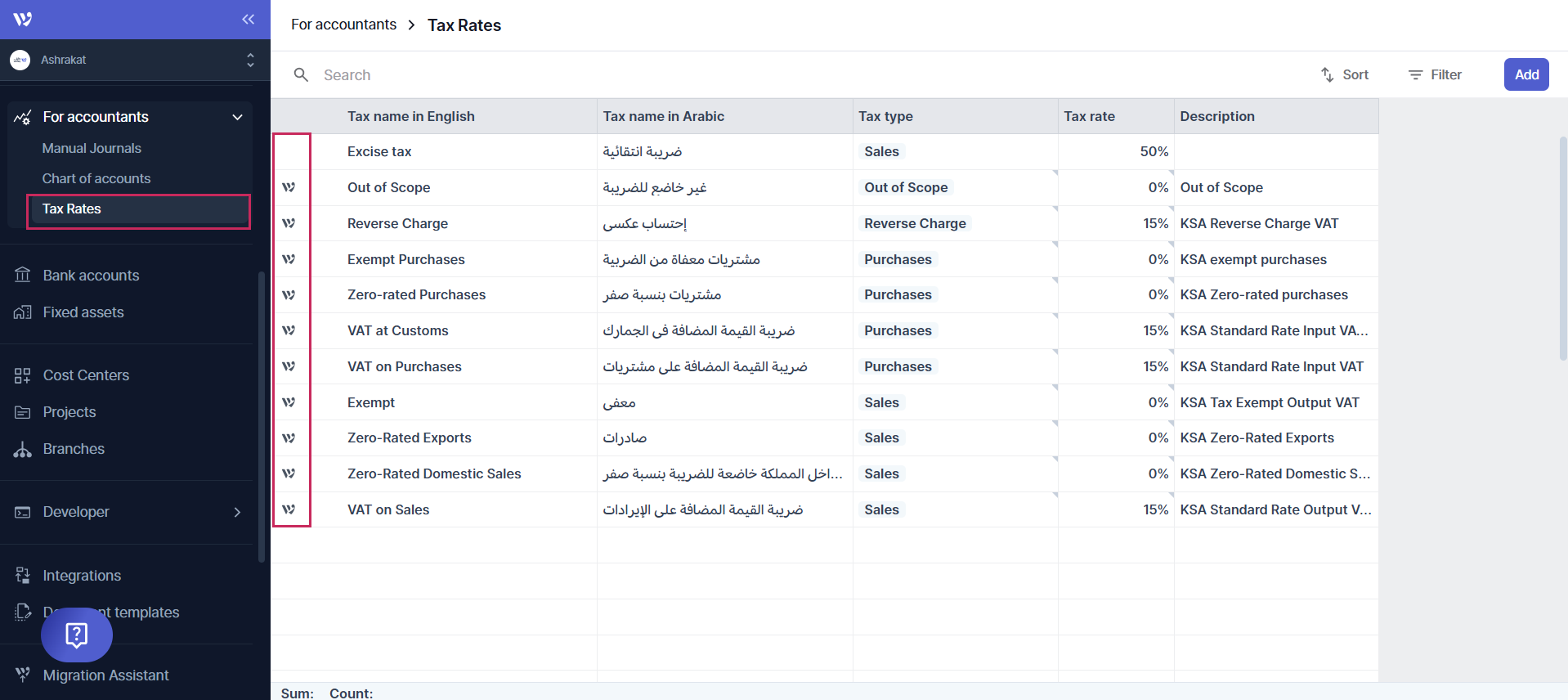This screenshot has width=1568, height=700.
Task: Click the Bank accounts icon in sidebar
Action: pos(23,276)
